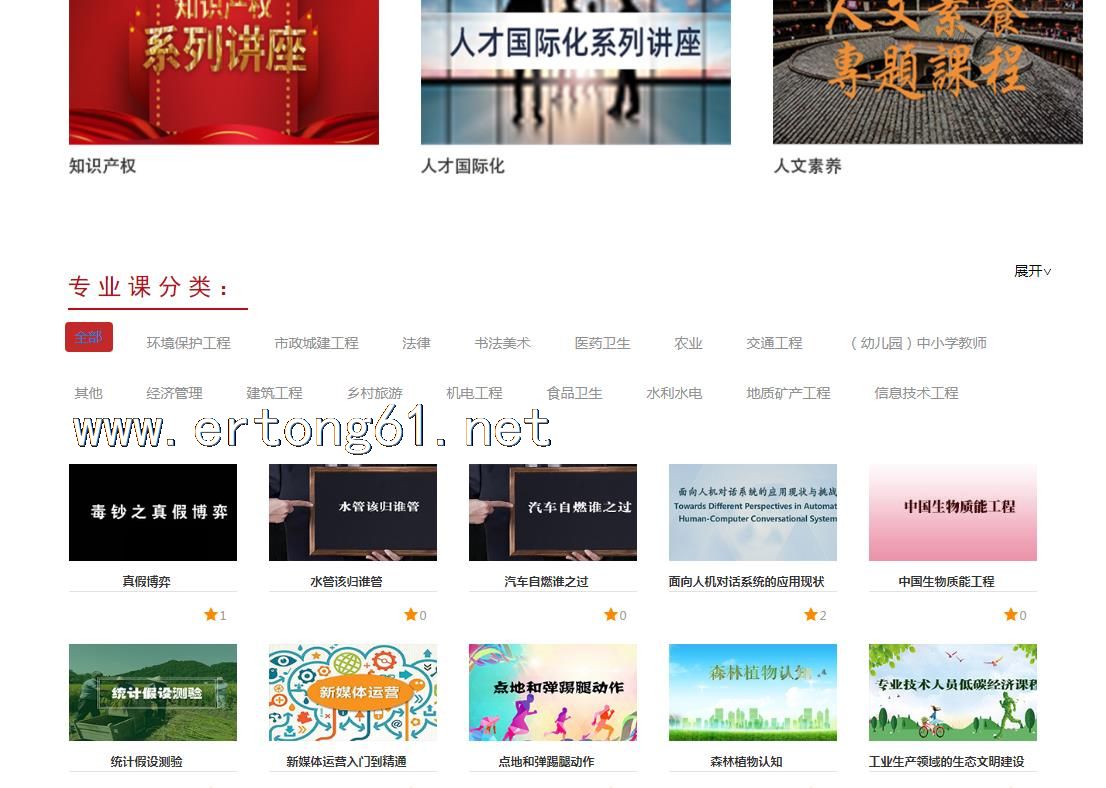Click the star rating under 水管该归谁管
1106x788 pixels.
411,615
